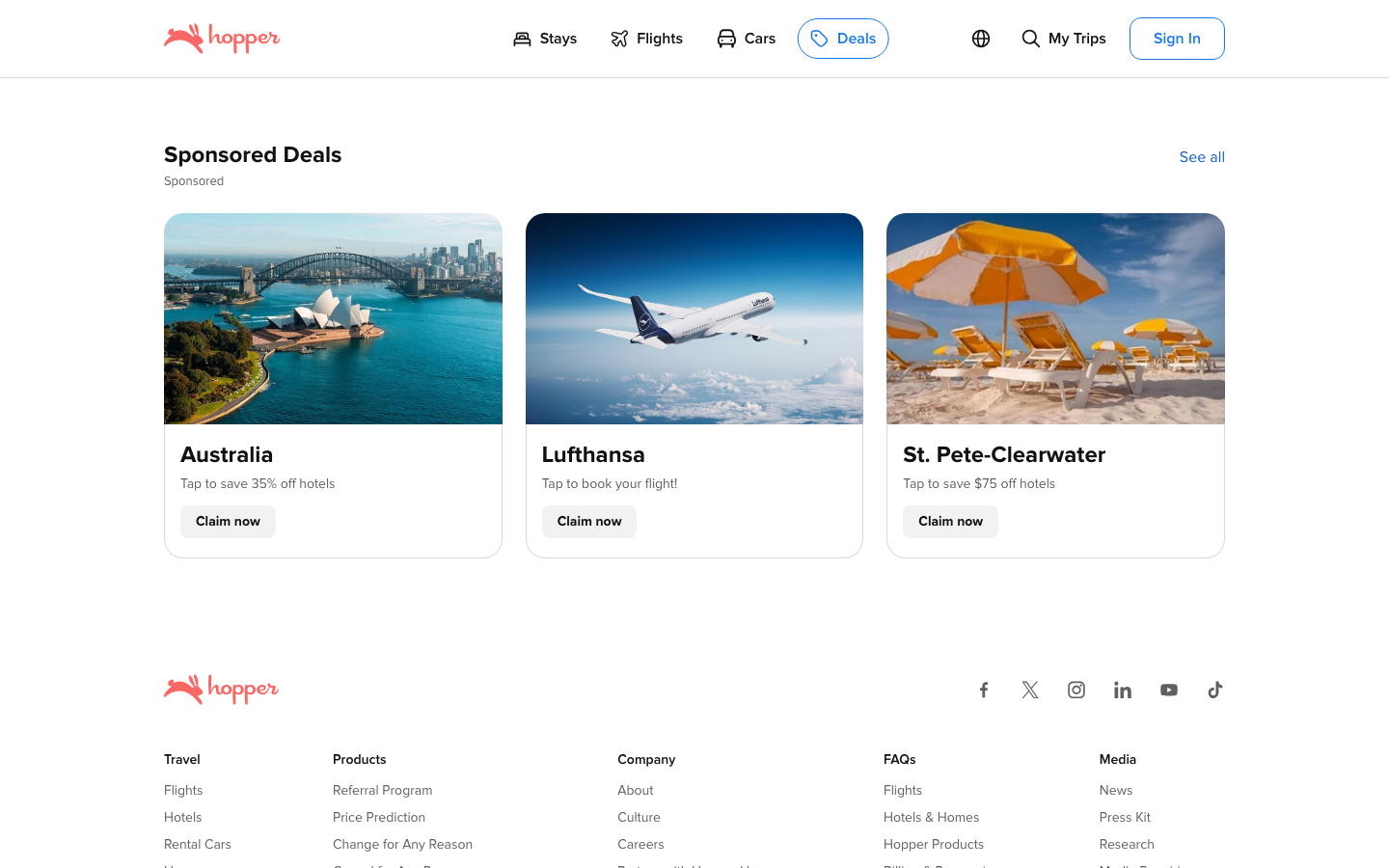Claim the St. Pete-Clearwater deal
This screenshot has height=868, width=1389.
pyautogui.click(x=950, y=522)
